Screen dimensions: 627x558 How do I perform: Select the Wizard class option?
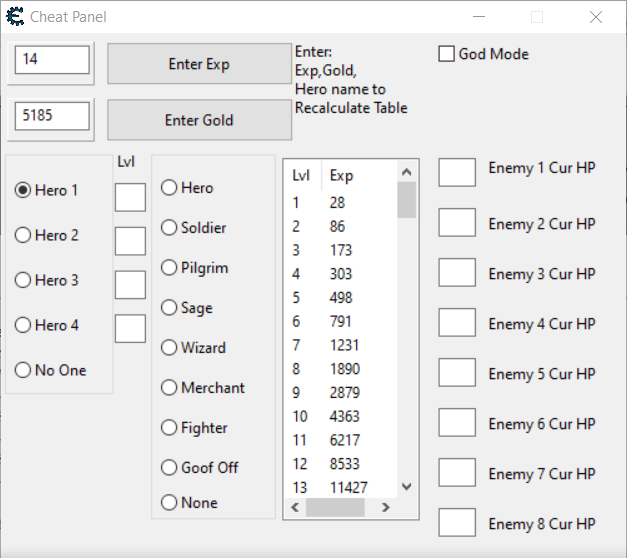tap(169, 348)
